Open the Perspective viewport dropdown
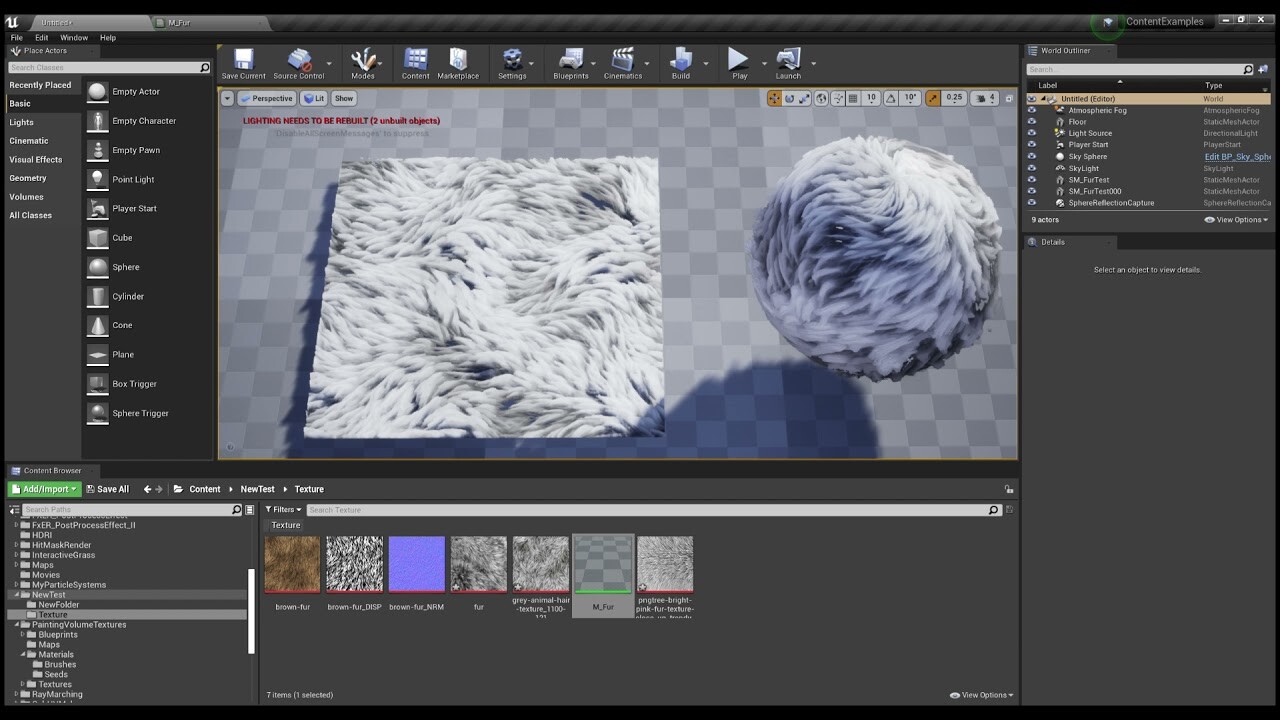This screenshot has width=1280, height=720. pos(266,98)
